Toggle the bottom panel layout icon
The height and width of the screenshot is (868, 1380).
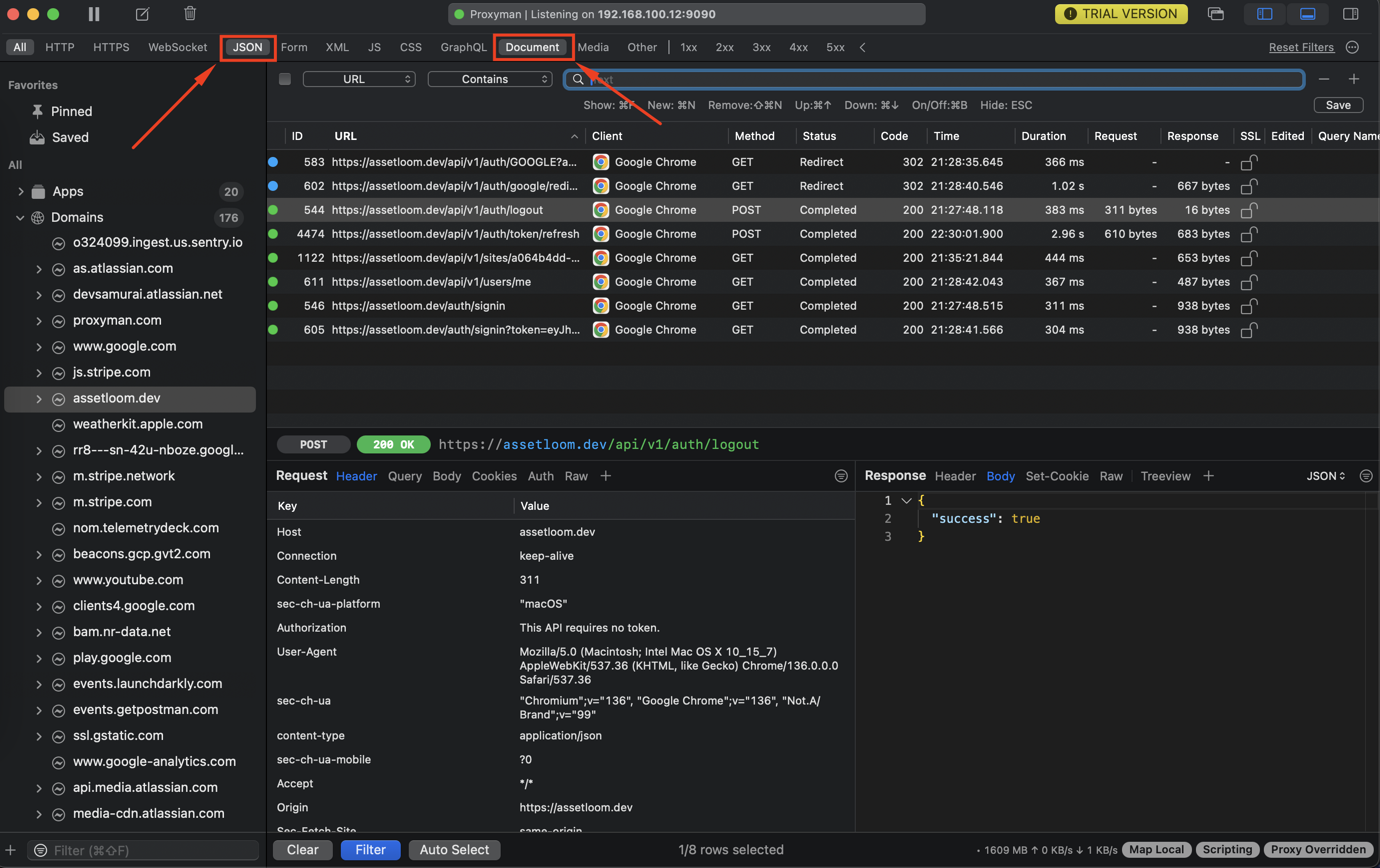[x=1307, y=14]
